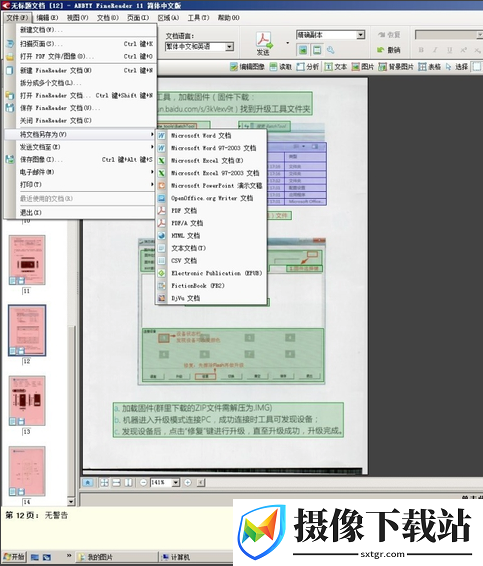Choose 保存图像 menu entry
The width and height of the screenshot is (483, 566).
[x=80, y=160]
